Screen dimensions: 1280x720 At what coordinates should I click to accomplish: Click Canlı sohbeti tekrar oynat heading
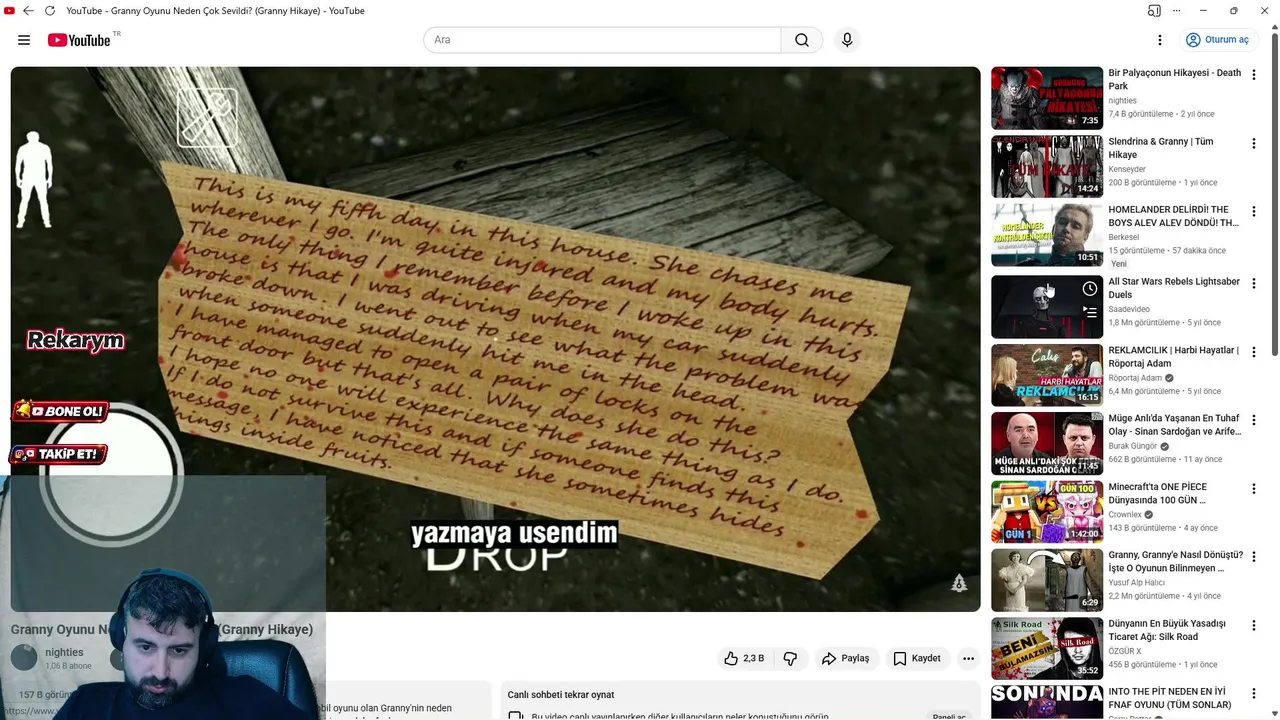tap(561, 695)
